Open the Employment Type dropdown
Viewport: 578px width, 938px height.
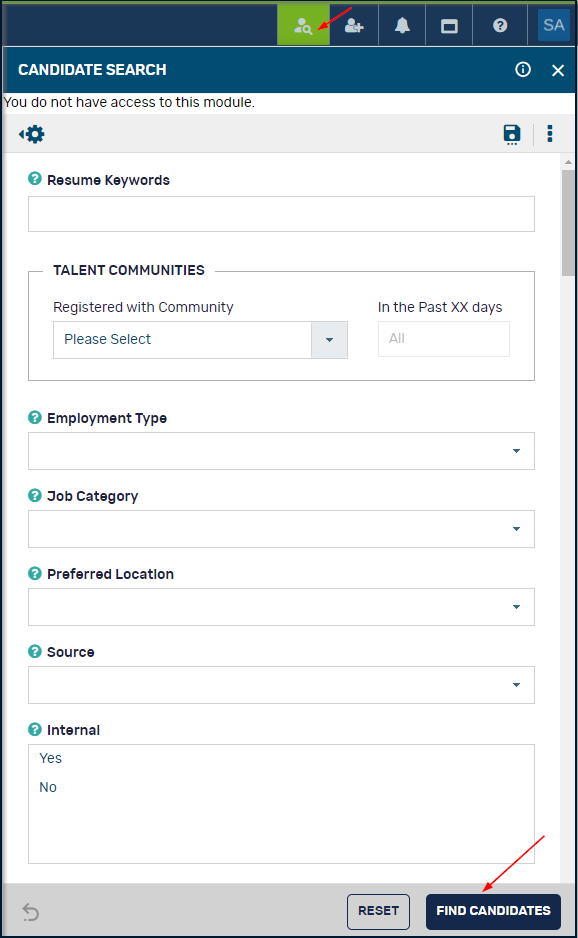tap(281, 451)
